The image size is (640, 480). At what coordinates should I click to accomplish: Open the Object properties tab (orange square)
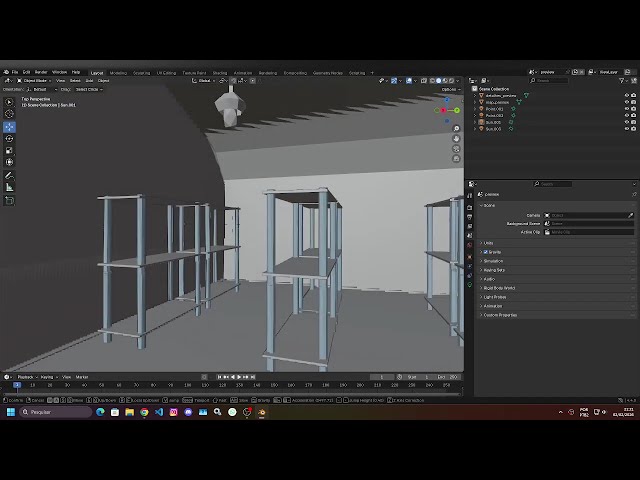[469, 257]
